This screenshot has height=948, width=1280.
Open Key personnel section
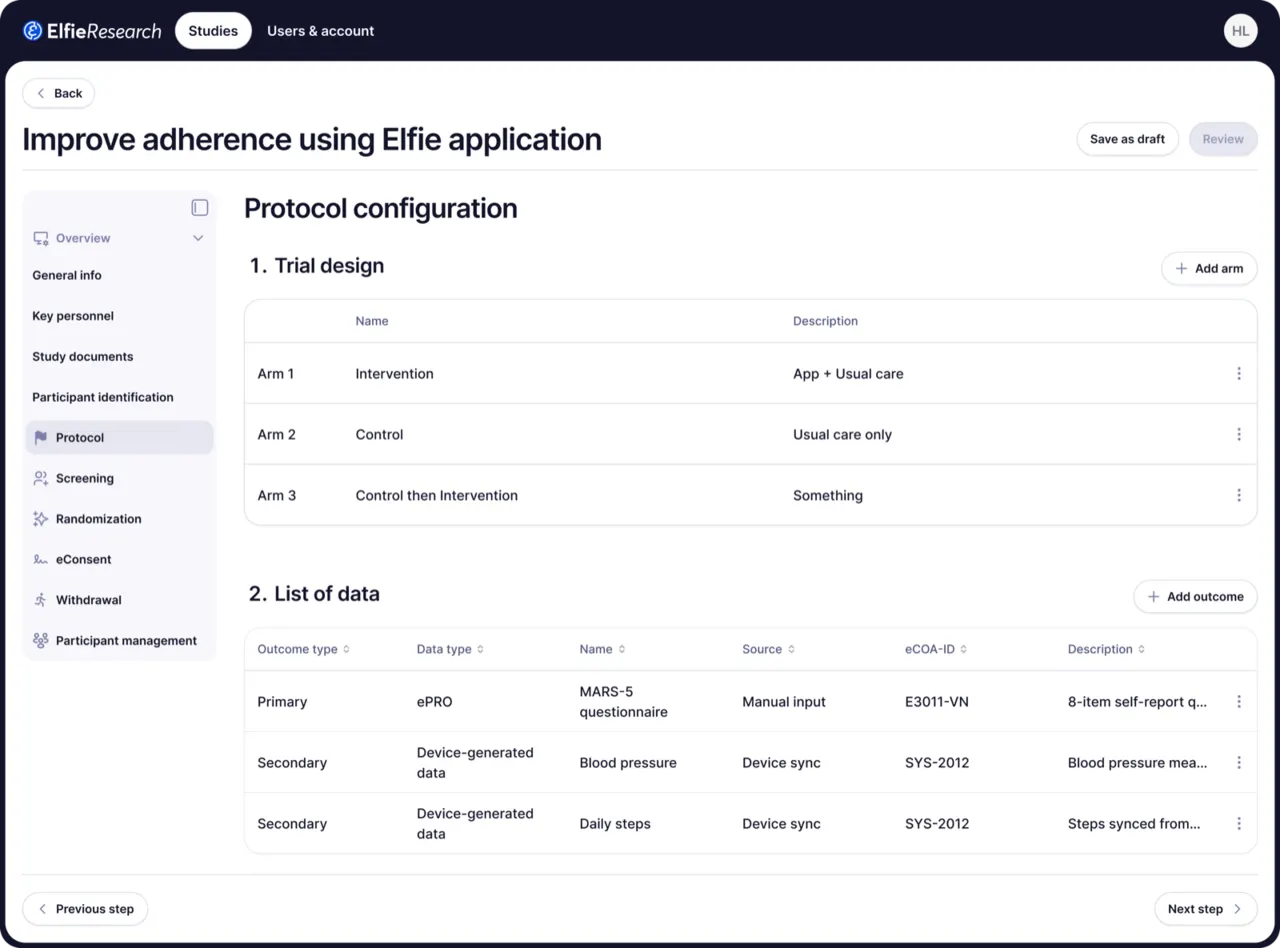point(73,316)
